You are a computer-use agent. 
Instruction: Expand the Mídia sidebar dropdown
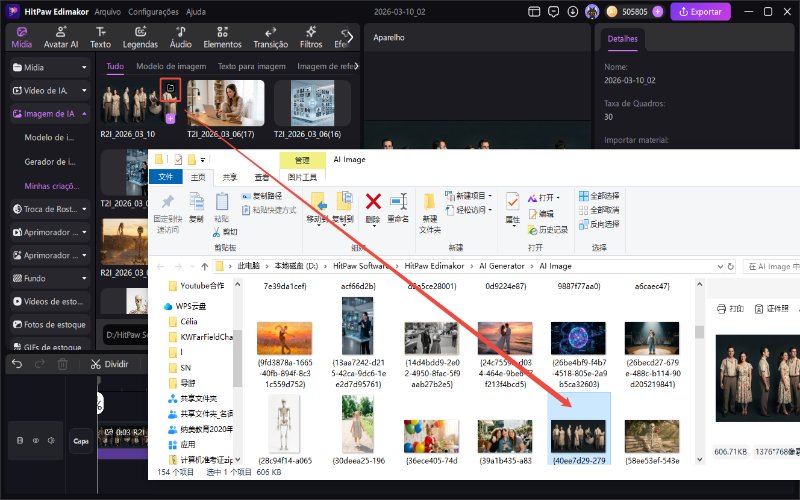[86, 66]
